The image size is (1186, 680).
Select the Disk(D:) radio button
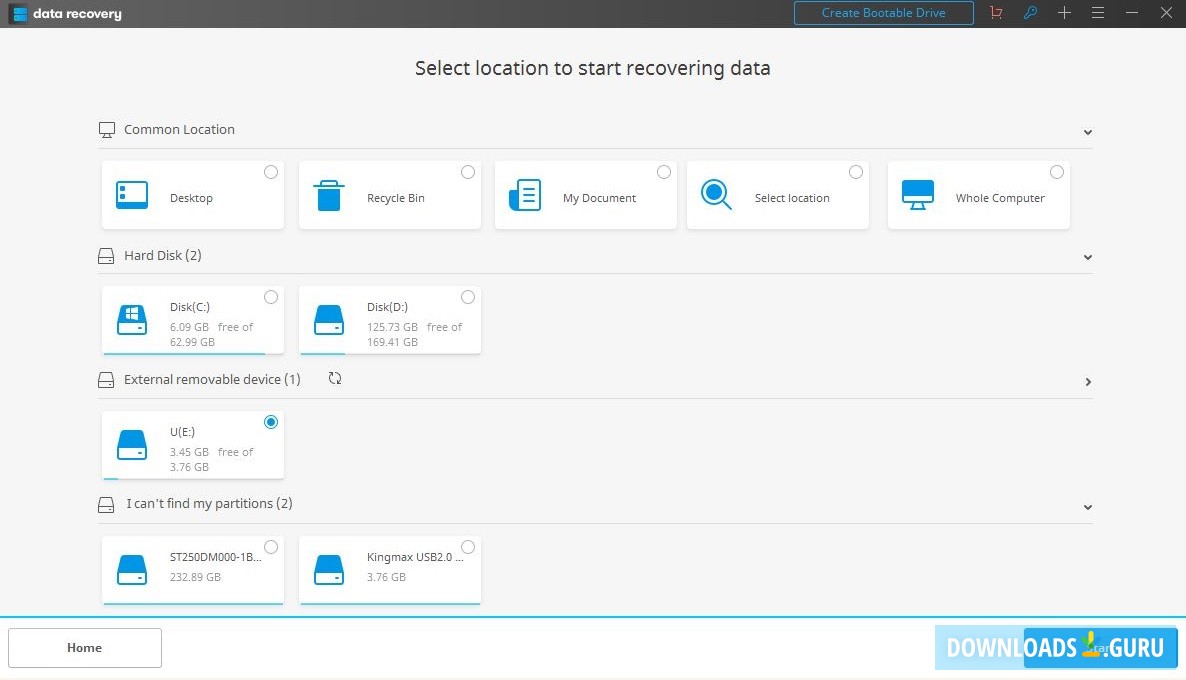(x=467, y=296)
